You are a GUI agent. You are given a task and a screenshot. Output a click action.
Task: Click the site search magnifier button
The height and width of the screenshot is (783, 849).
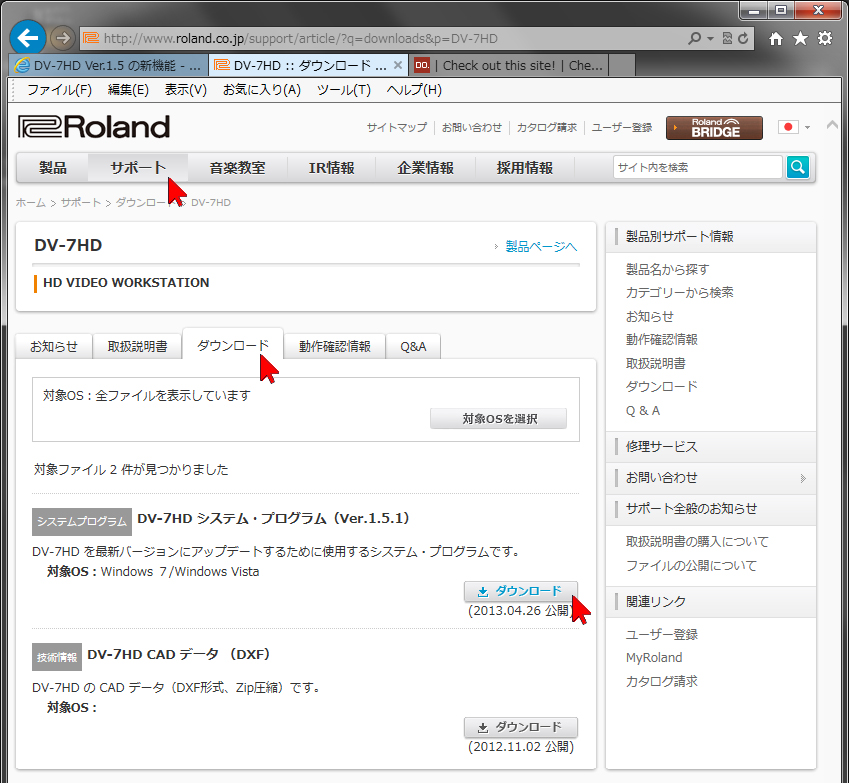[x=797, y=167]
